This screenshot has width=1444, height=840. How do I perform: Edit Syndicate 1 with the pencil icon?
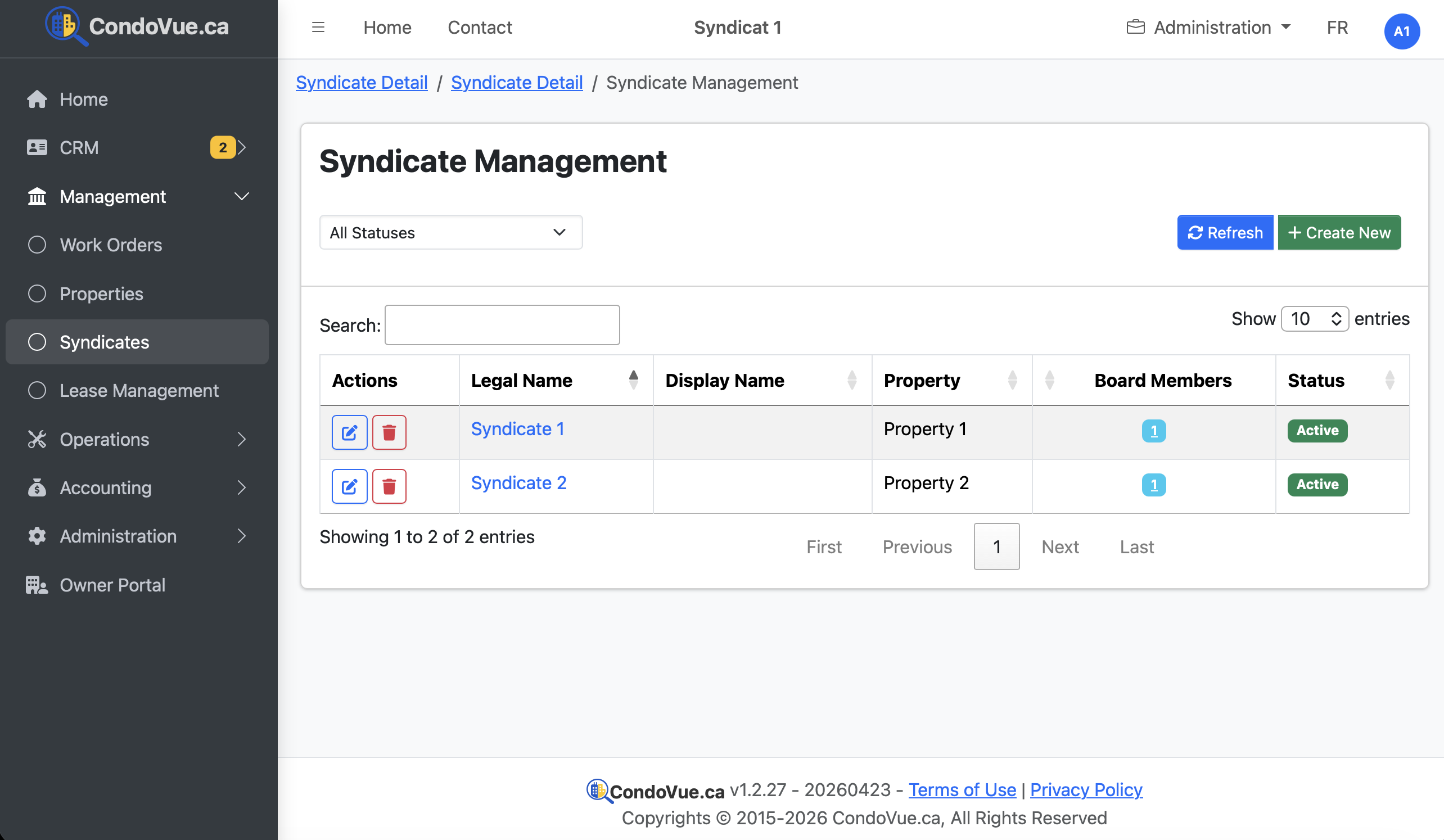coord(350,432)
